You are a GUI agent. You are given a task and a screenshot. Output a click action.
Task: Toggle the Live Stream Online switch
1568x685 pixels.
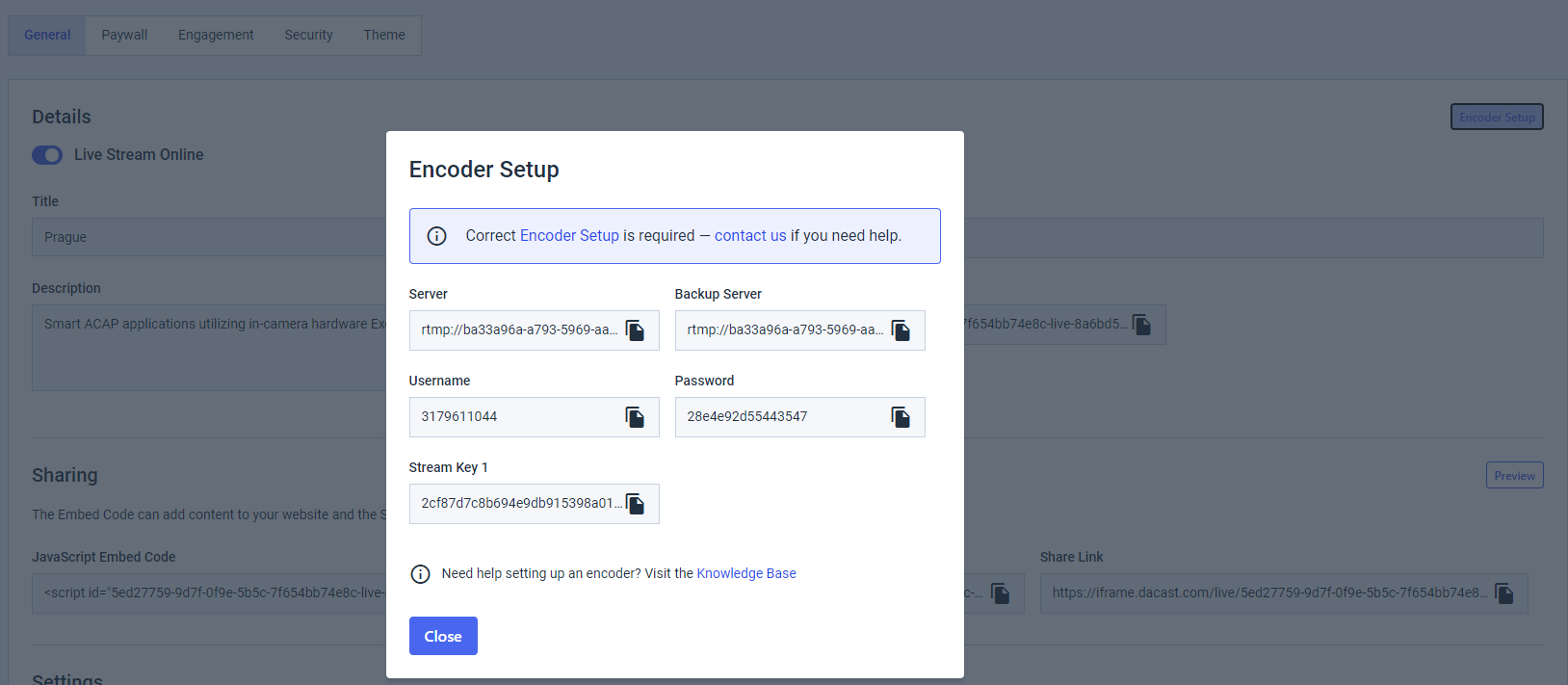point(47,155)
